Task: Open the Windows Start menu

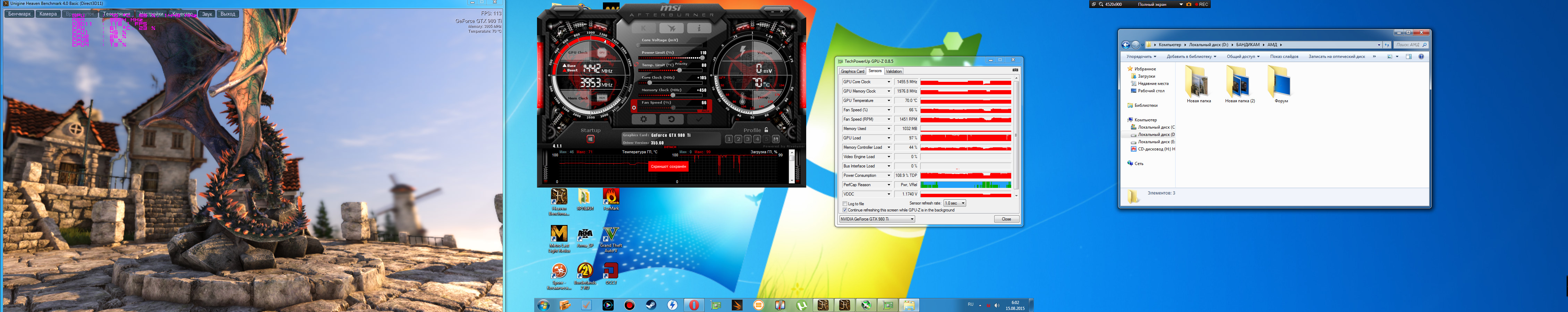Action: click(543, 305)
